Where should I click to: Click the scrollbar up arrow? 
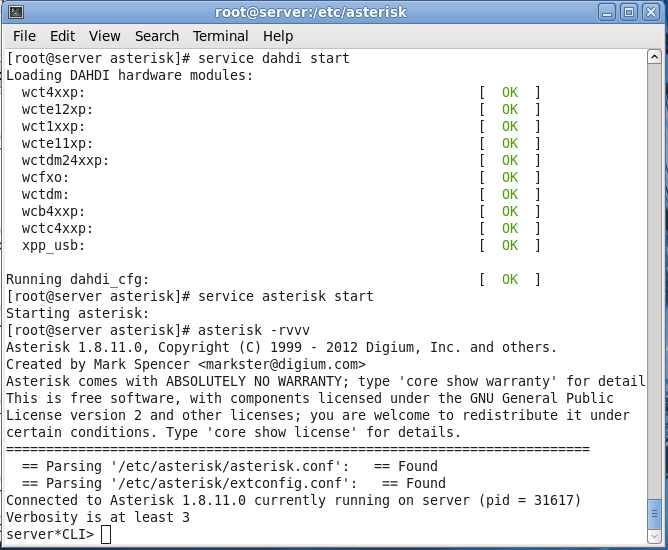(654, 57)
